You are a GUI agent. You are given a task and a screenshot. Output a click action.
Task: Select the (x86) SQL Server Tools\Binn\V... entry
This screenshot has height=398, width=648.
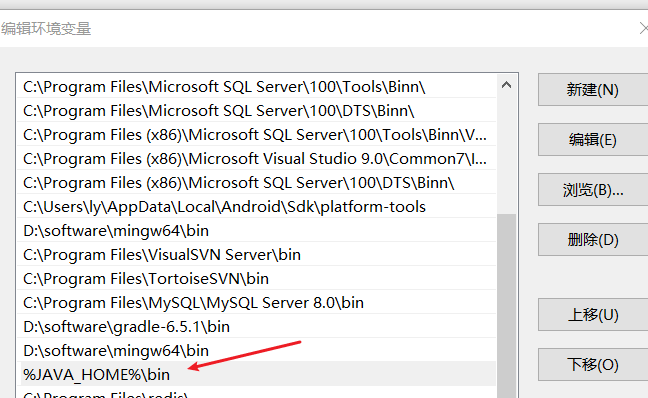click(257, 135)
